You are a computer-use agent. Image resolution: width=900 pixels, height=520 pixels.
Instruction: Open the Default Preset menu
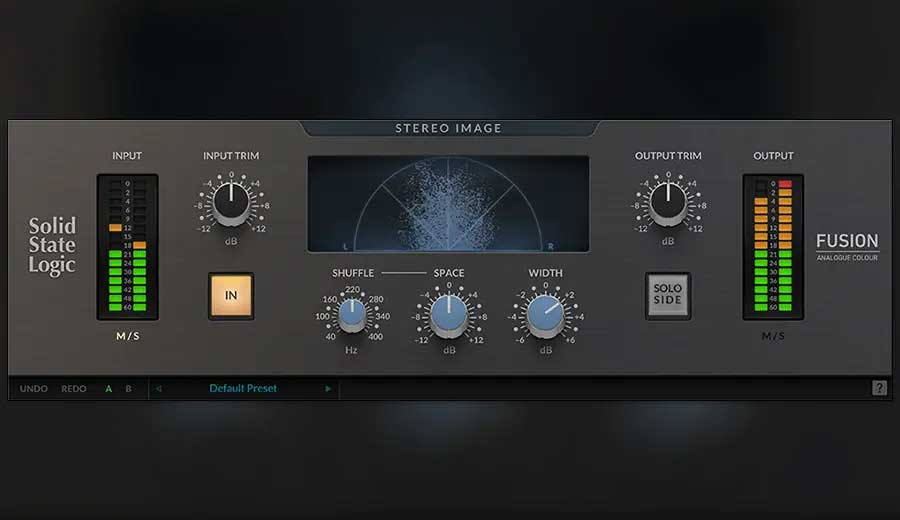click(x=243, y=389)
